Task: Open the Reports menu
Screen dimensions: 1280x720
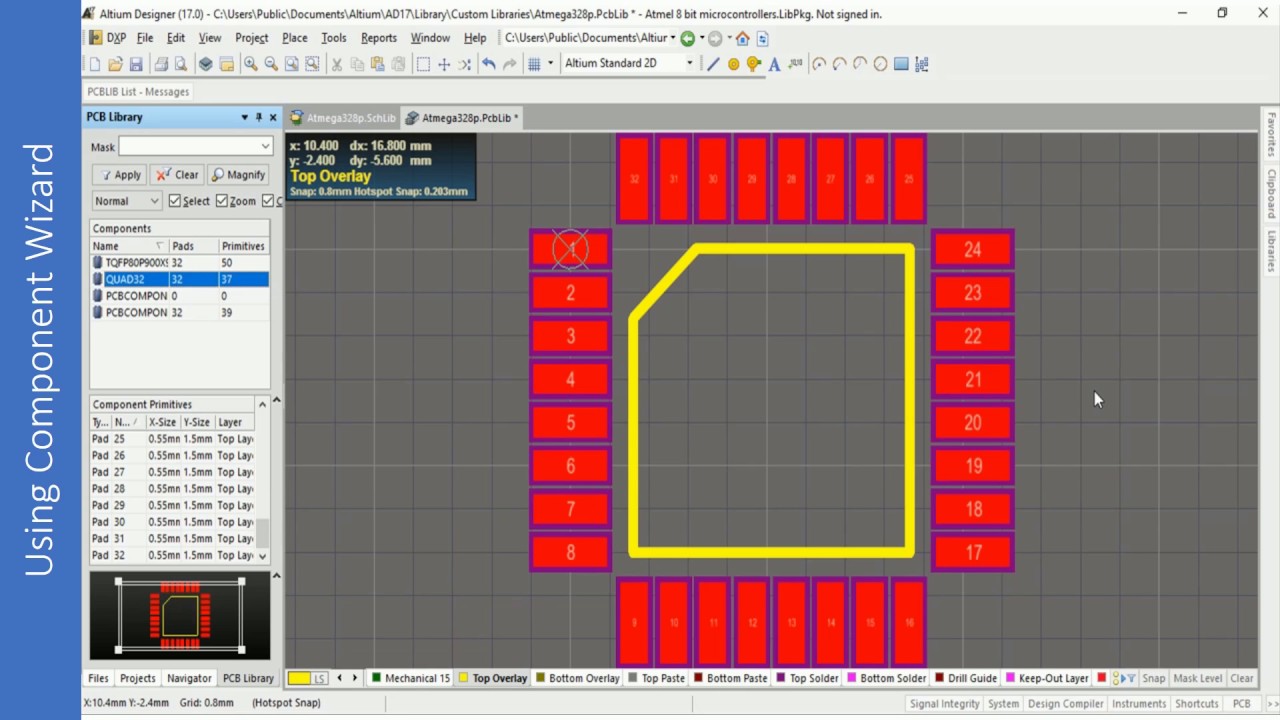Action: pos(379,38)
